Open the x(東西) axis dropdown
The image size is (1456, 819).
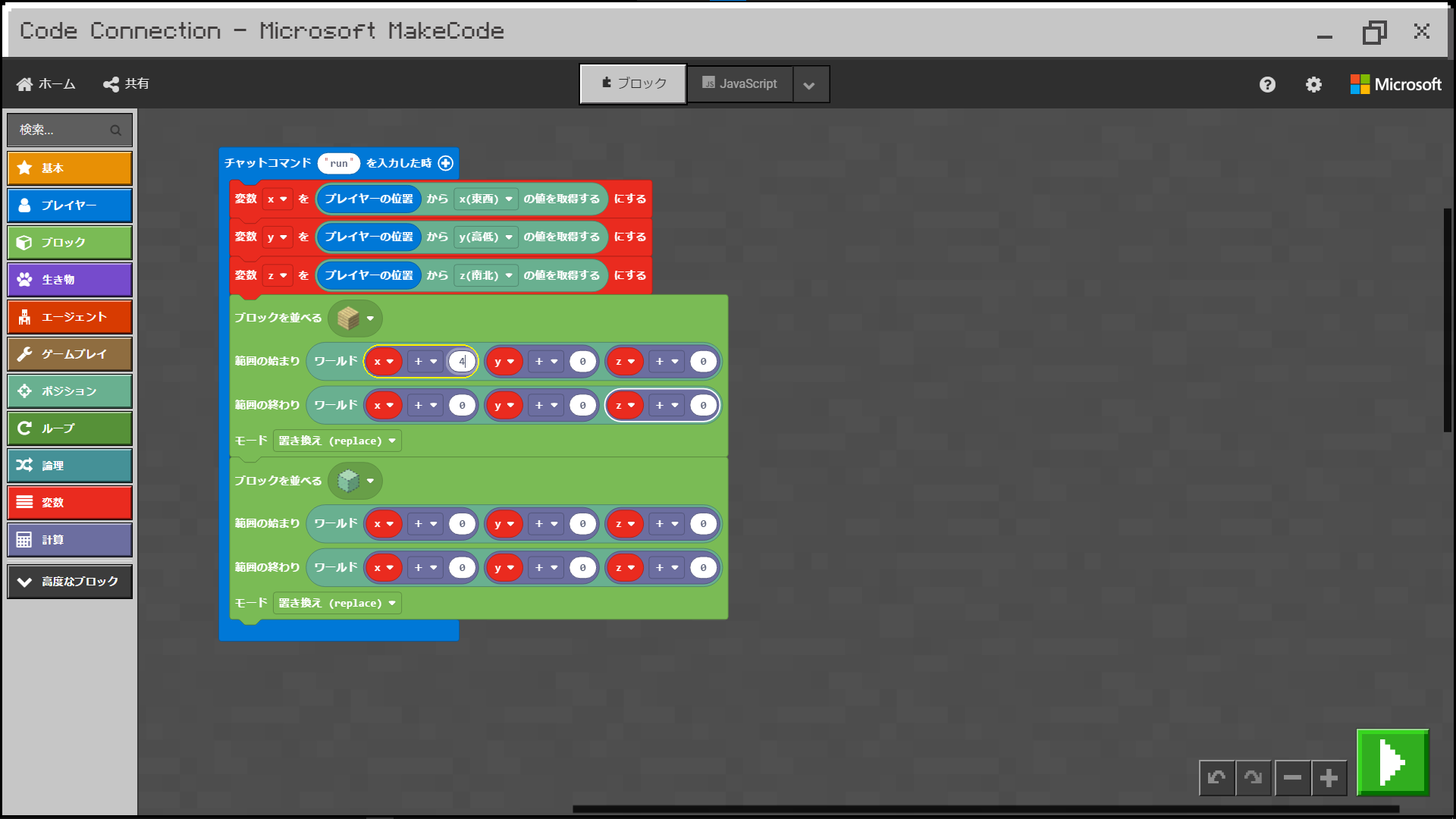click(486, 199)
